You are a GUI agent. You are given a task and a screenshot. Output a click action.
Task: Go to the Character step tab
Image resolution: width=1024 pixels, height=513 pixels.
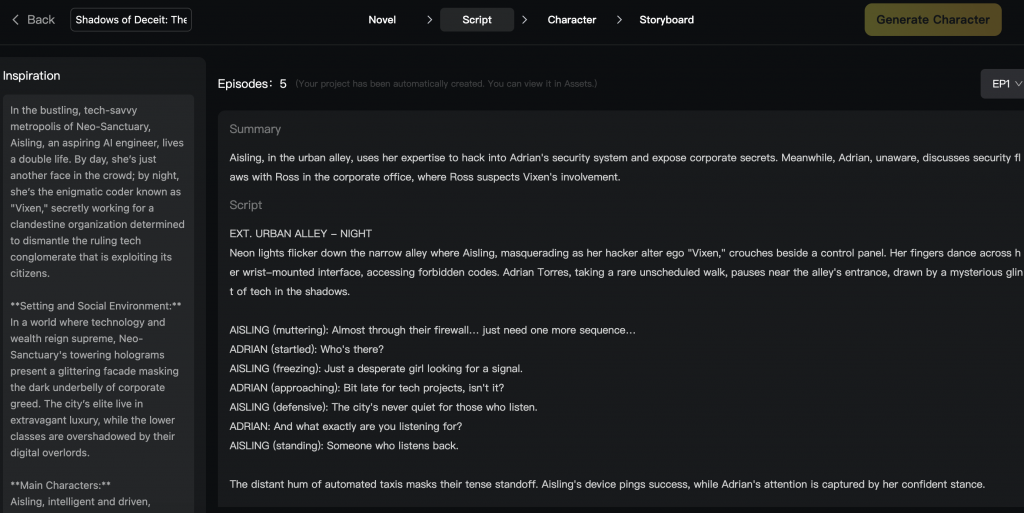pos(572,20)
